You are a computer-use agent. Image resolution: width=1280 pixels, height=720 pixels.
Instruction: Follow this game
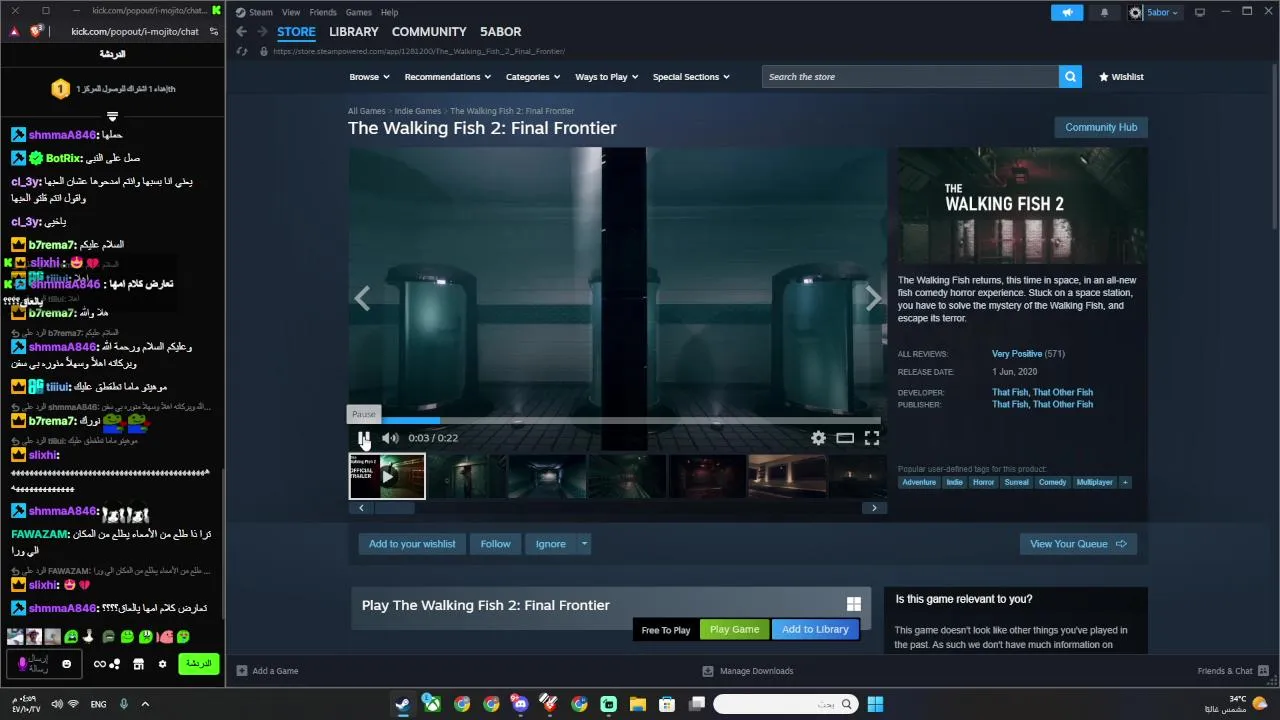pos(495,544)
